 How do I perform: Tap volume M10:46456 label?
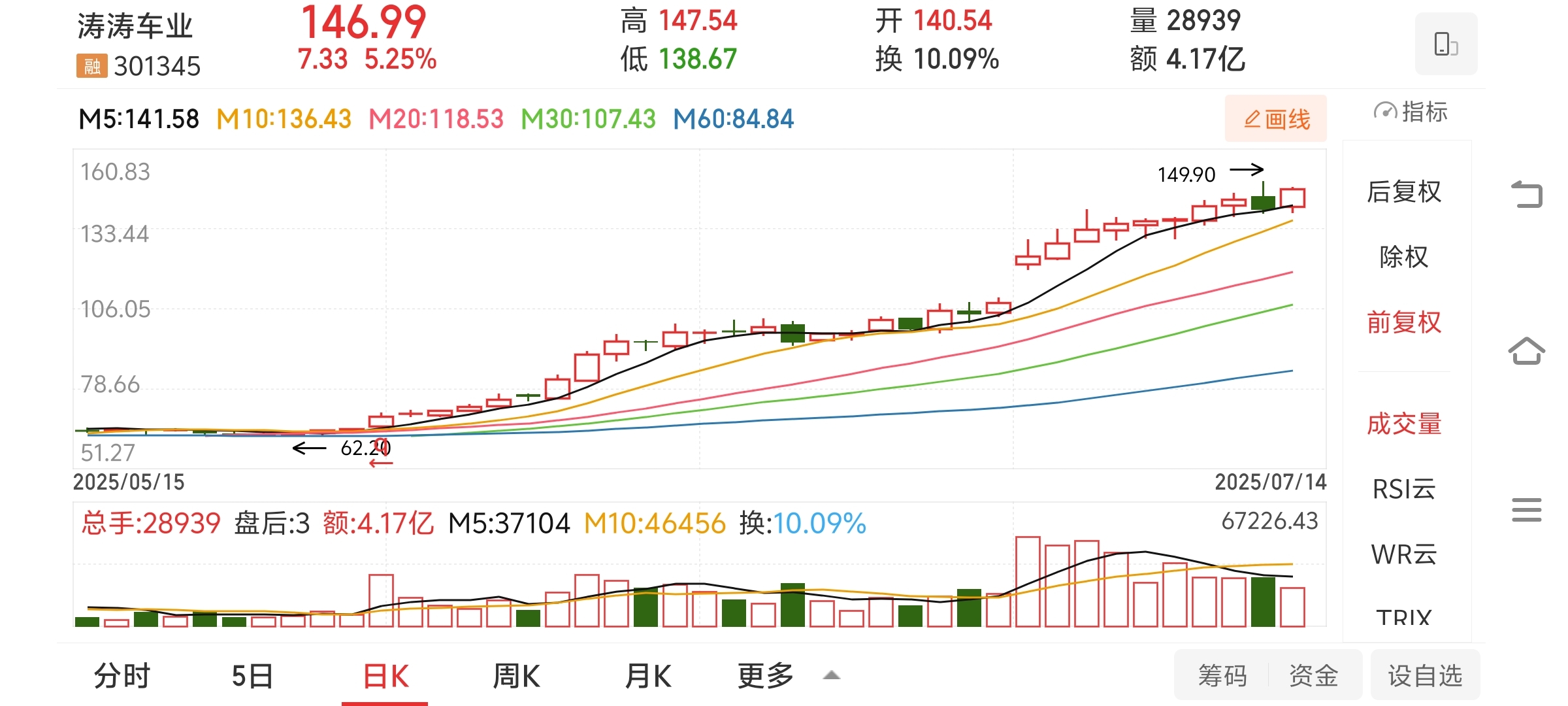coord(655,523)
